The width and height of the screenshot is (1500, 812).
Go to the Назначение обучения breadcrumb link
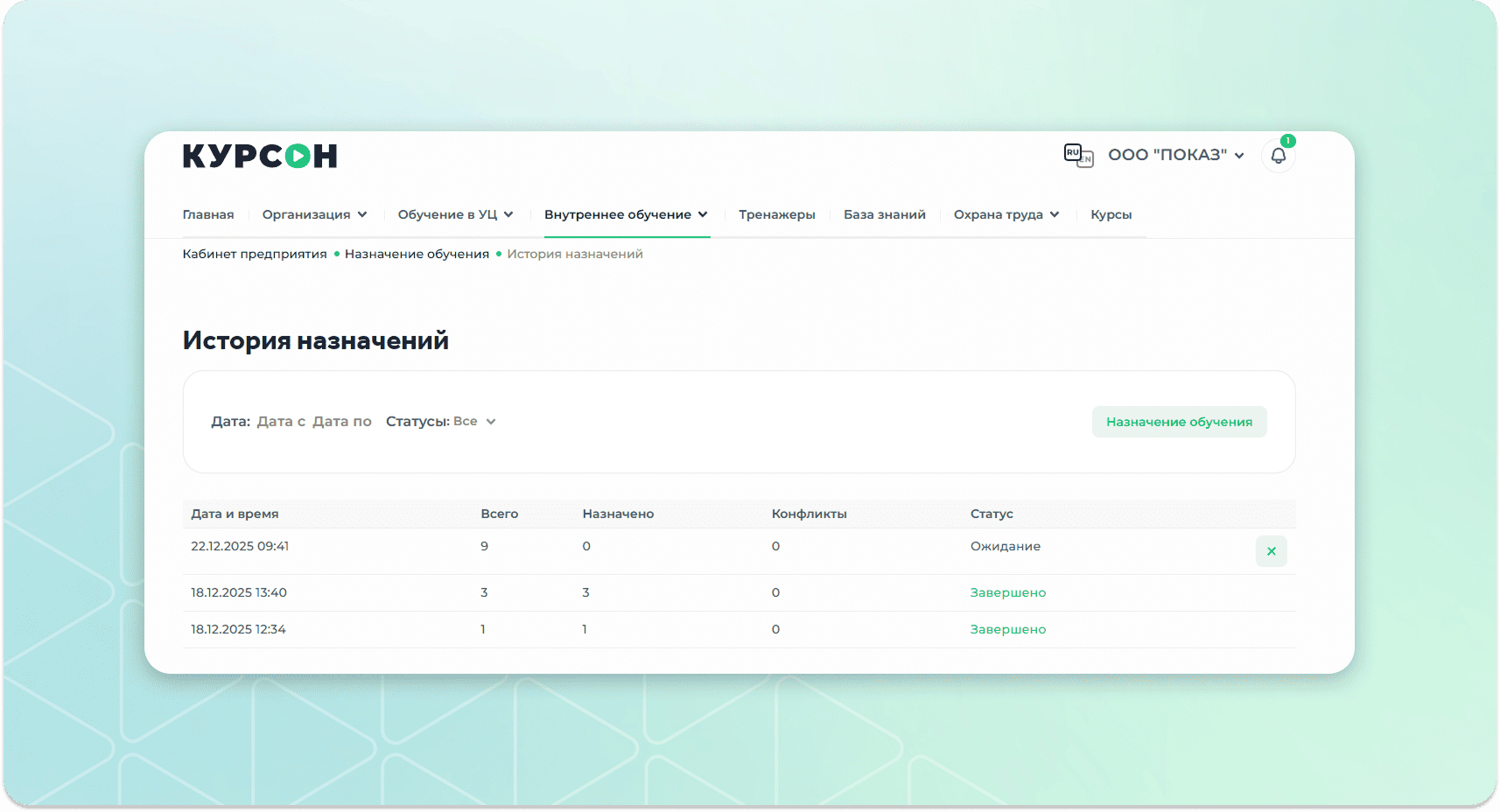[417, 254]
